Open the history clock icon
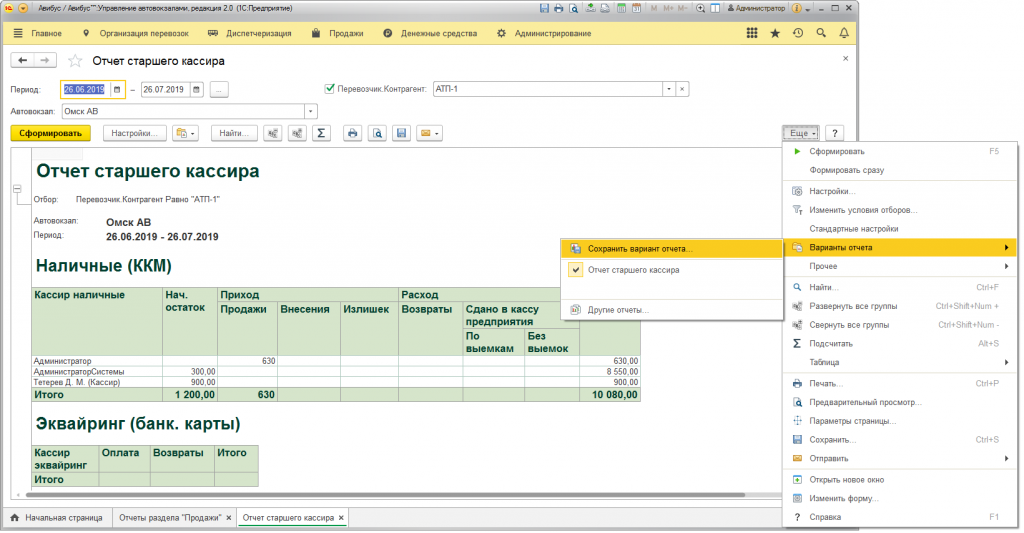The image size is (1024, 533). pyautogui.click(x=798, y=33)
